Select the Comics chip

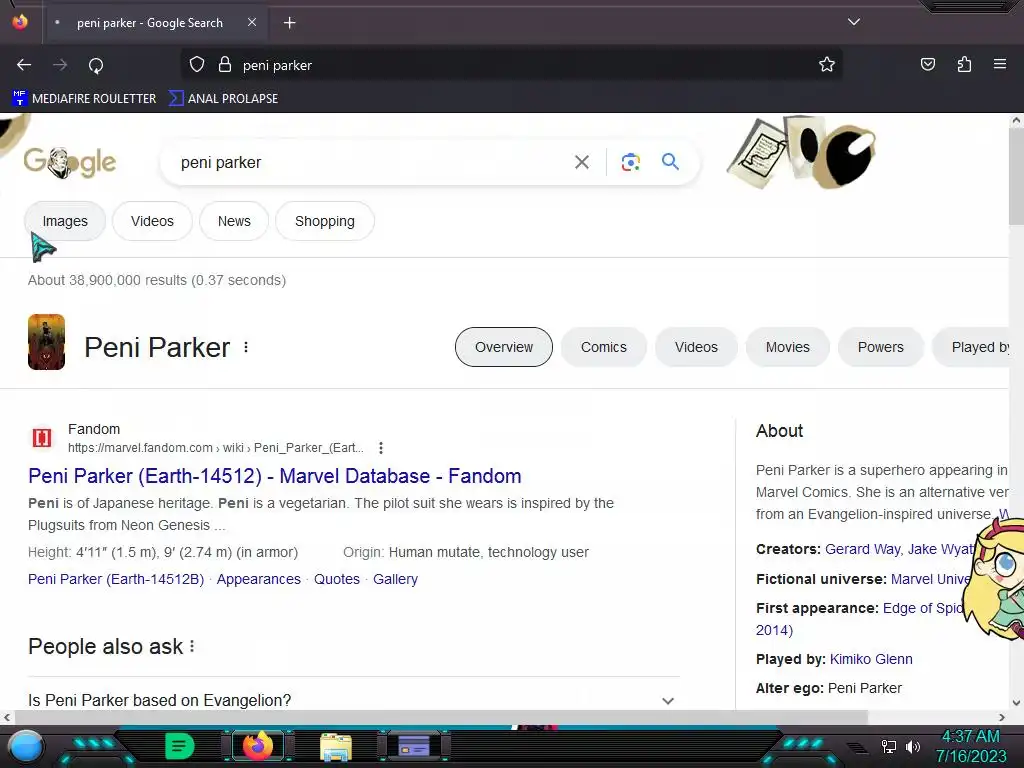point(603,347)
